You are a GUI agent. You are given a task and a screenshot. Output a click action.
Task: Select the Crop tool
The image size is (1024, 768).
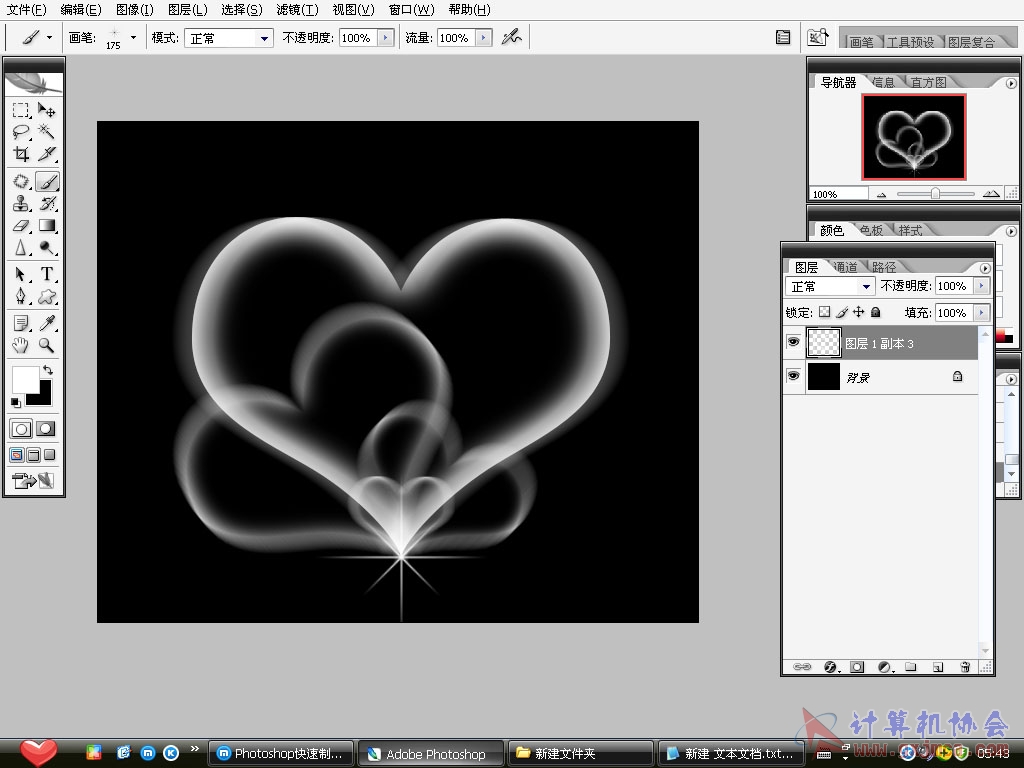[21, 154]
